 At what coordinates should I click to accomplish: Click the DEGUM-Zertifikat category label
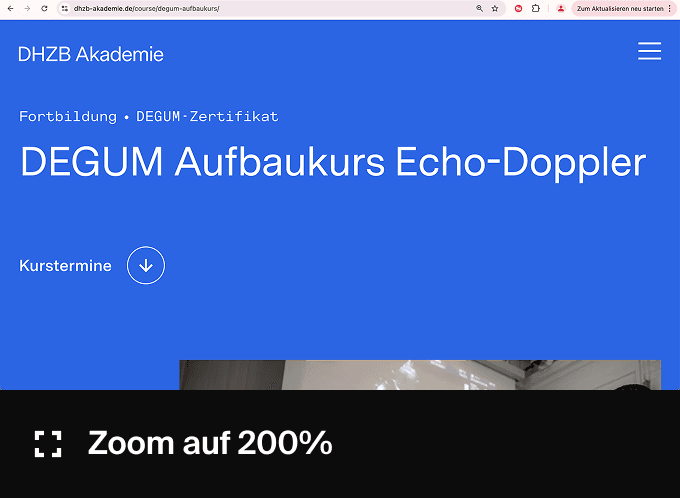[x=207, y=116]
